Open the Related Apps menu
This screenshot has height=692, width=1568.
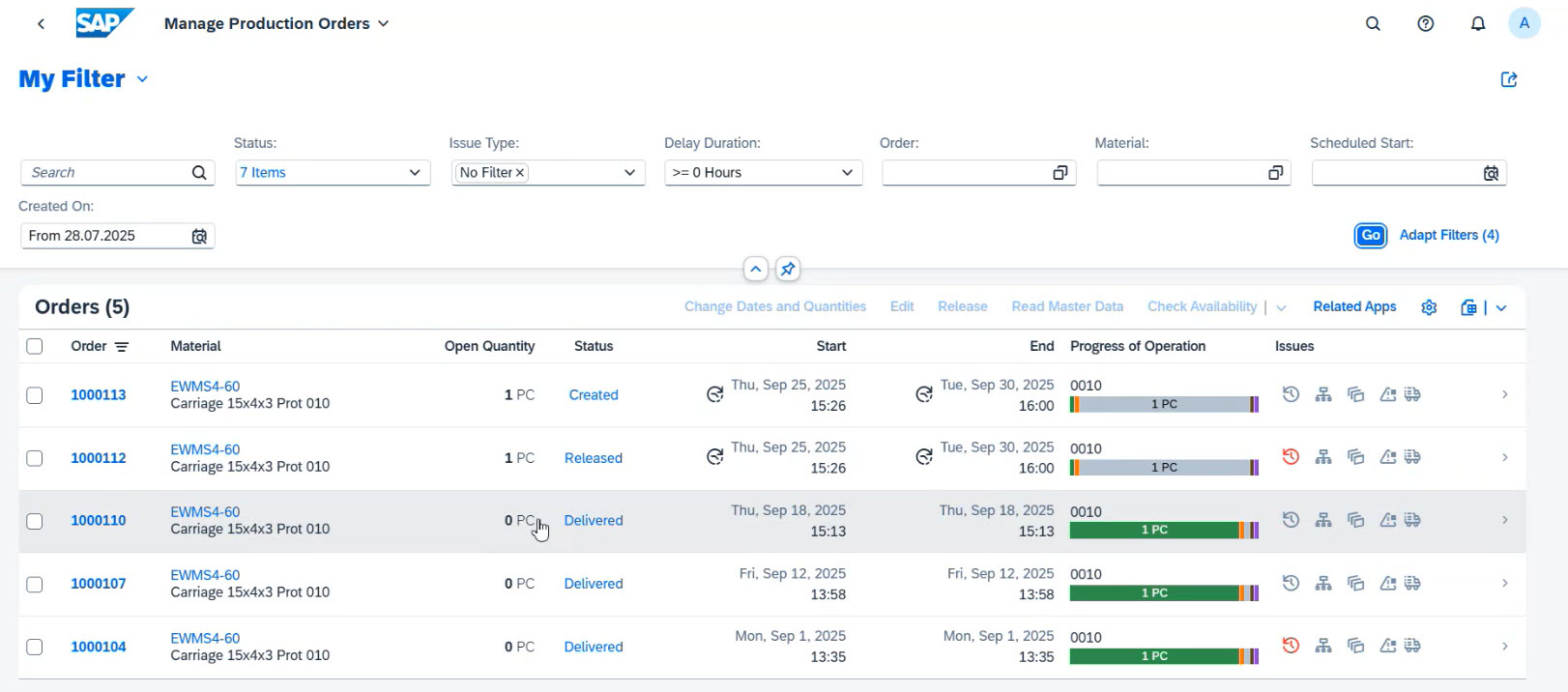[1353, 306]
